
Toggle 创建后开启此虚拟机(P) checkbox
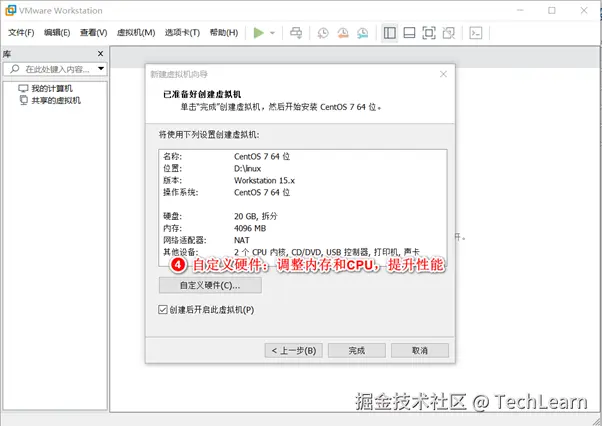[163, 309]
